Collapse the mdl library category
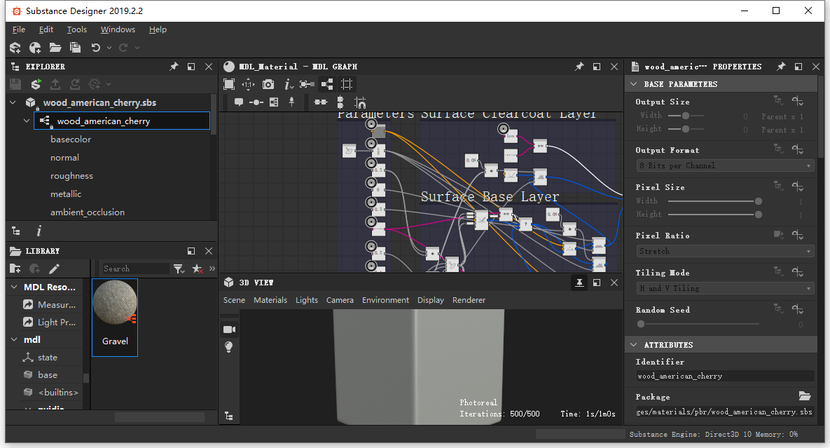The width and height of the screenshot is (830, 448). (x=14, y=339)
